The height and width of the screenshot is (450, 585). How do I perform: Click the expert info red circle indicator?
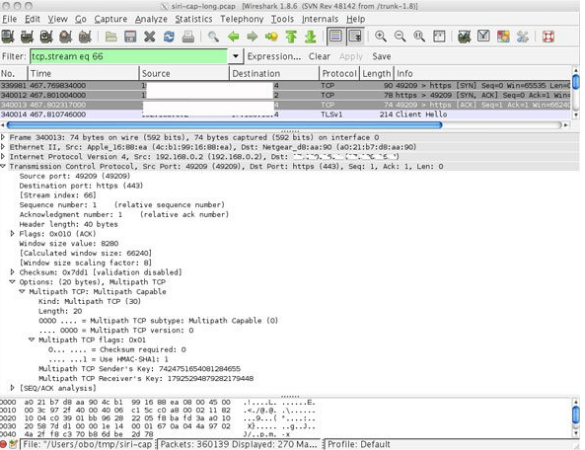(x=3, y=444)
